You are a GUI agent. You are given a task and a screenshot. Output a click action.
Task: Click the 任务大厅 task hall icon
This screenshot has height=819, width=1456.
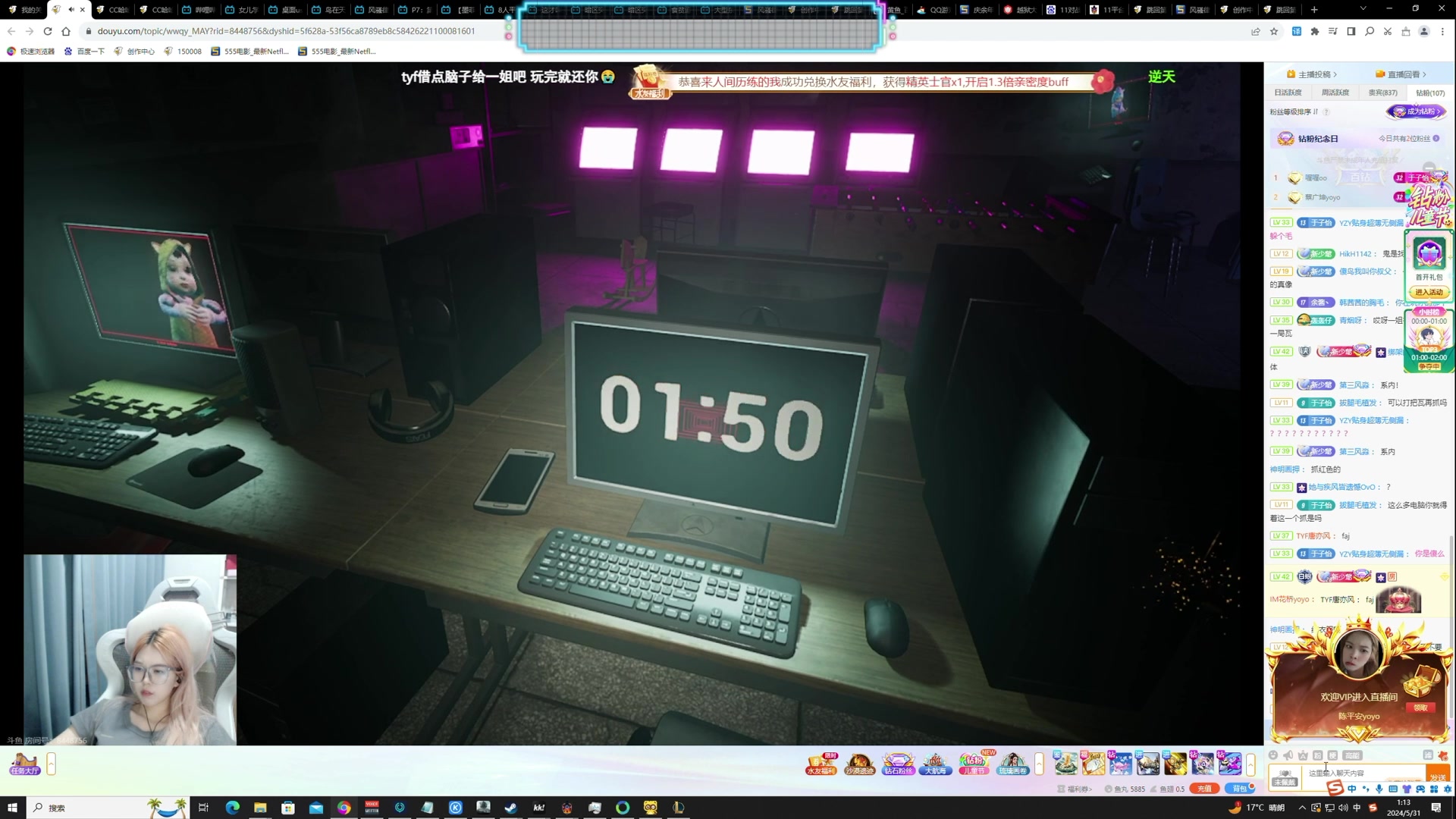pyautogui.click(x=25, y=764)
